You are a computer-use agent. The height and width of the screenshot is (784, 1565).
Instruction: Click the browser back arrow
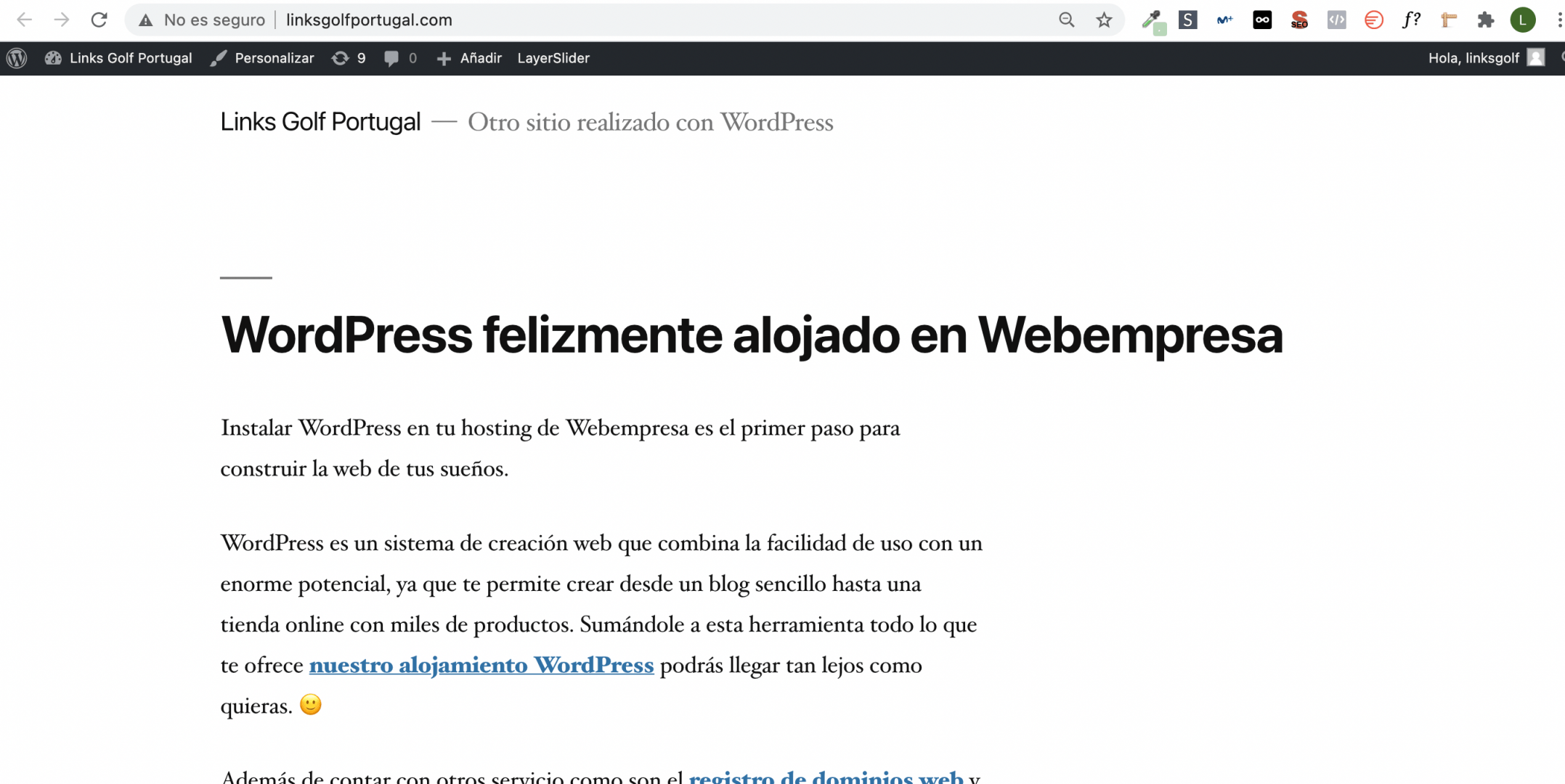pyautogui.click(x=24, y=20)
